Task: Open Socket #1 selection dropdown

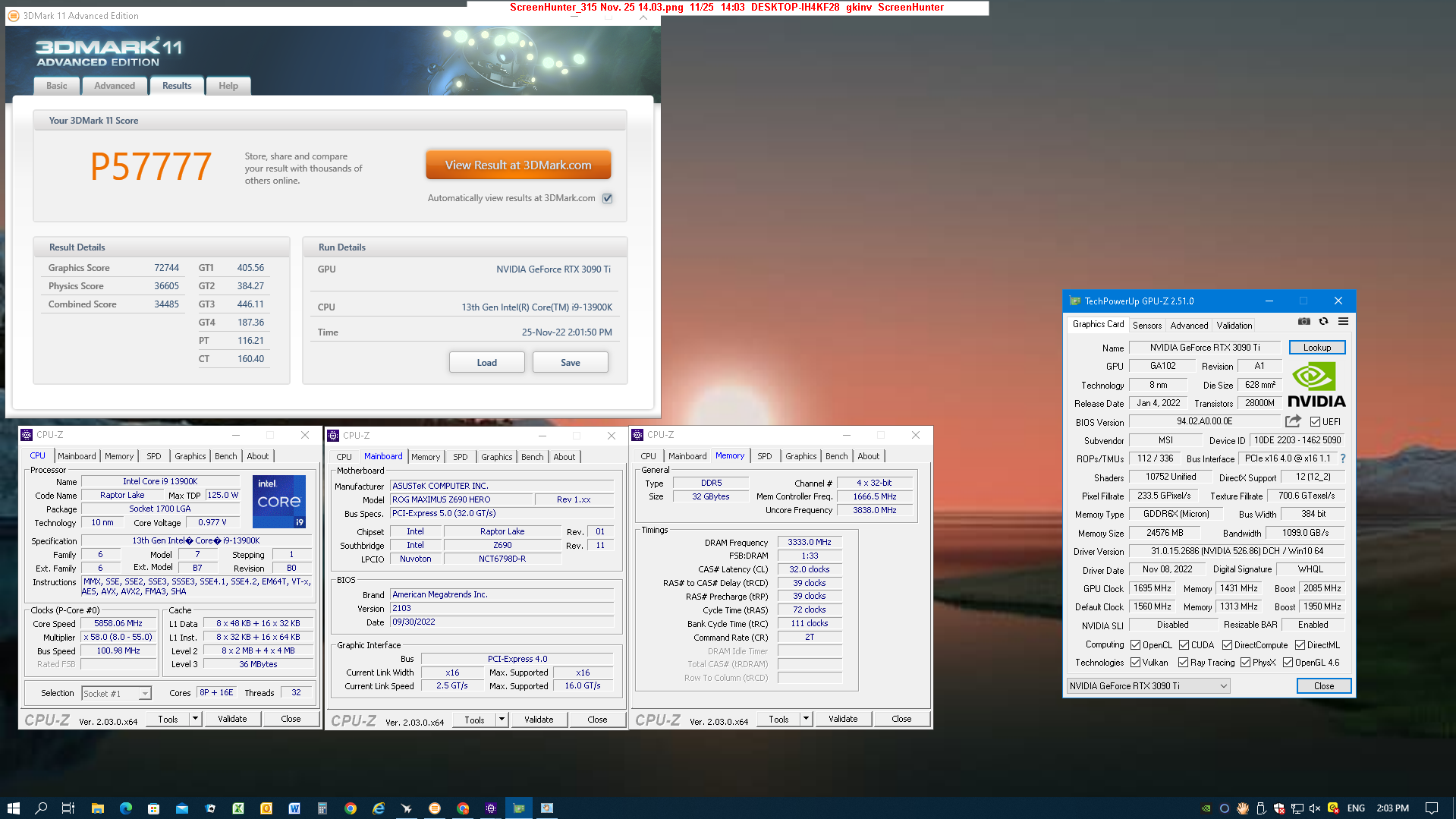Action: [x=116, y=693]
